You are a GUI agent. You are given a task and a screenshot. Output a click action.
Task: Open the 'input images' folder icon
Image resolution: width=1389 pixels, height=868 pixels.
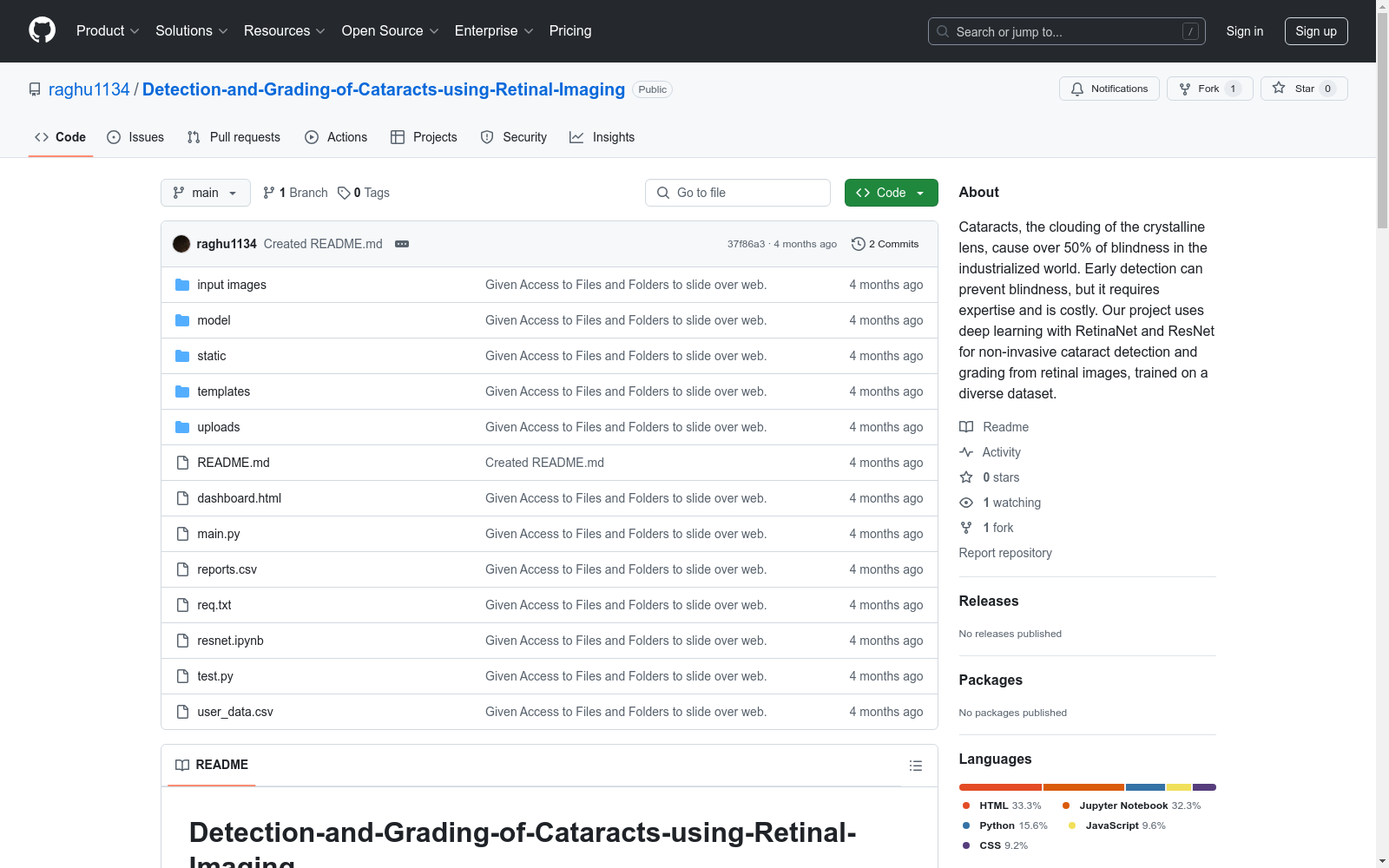182,284
